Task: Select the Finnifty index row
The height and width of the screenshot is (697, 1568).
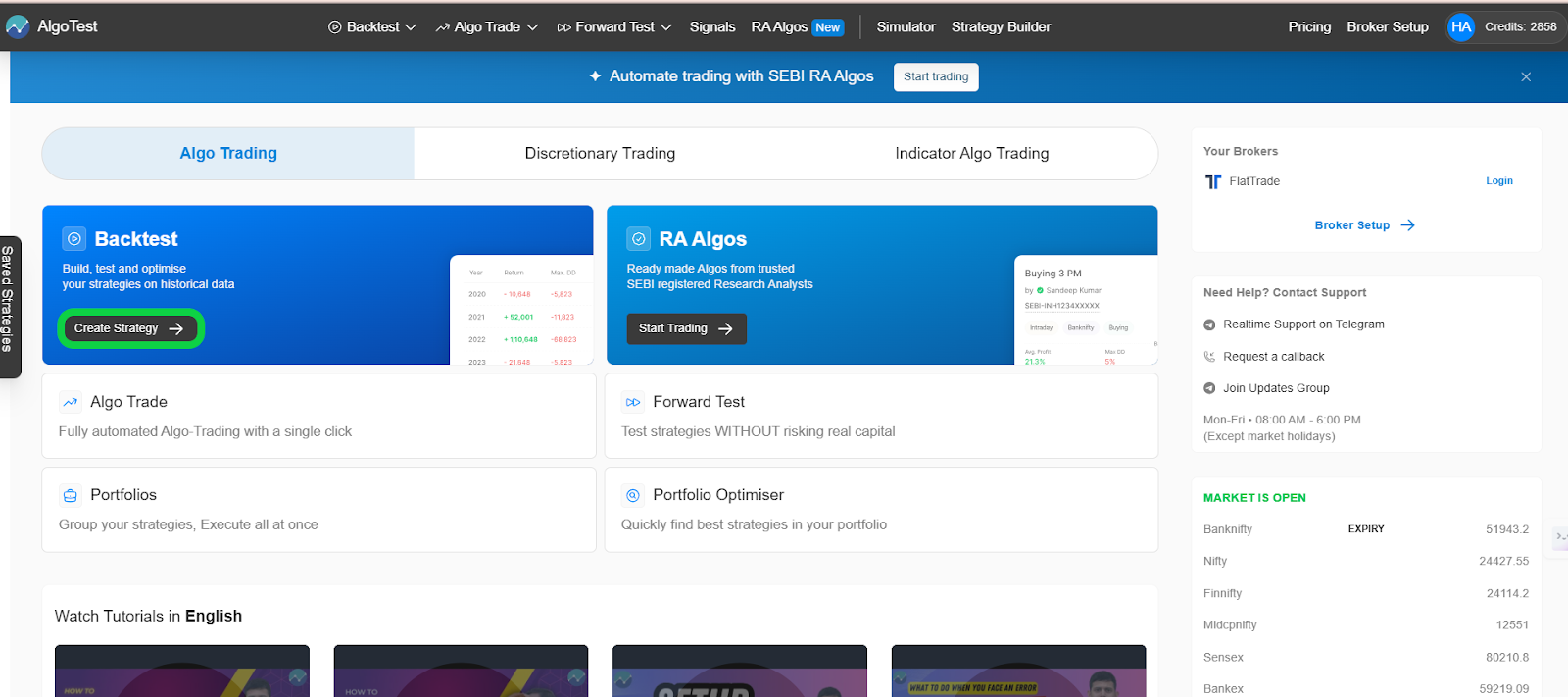Action: [x=1366, y=593]
